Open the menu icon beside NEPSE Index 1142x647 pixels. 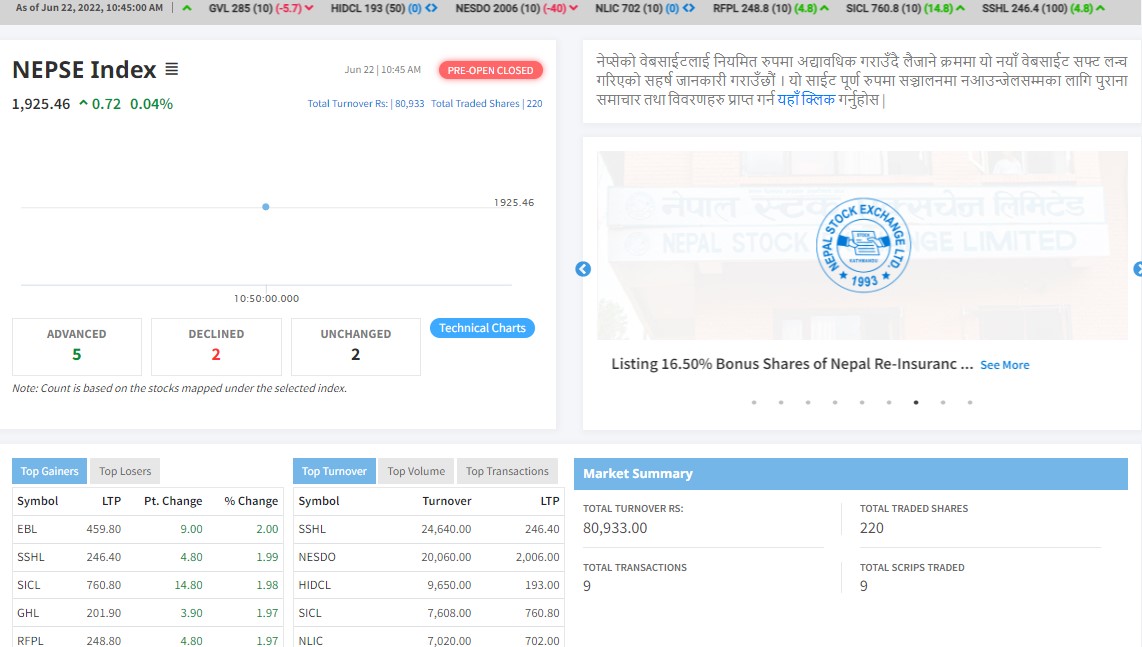pos(172,69)
